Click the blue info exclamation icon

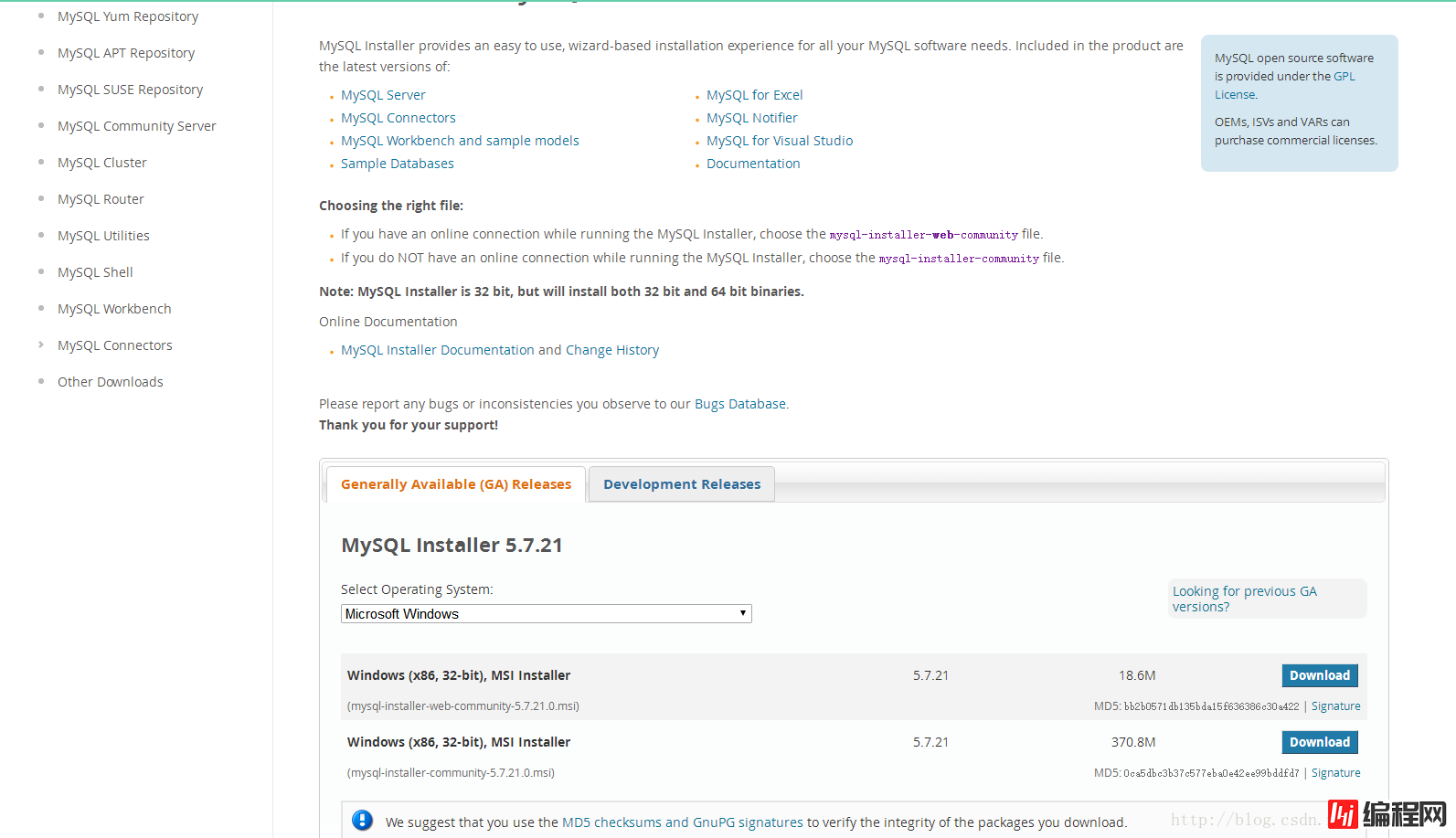click(363, 821)
